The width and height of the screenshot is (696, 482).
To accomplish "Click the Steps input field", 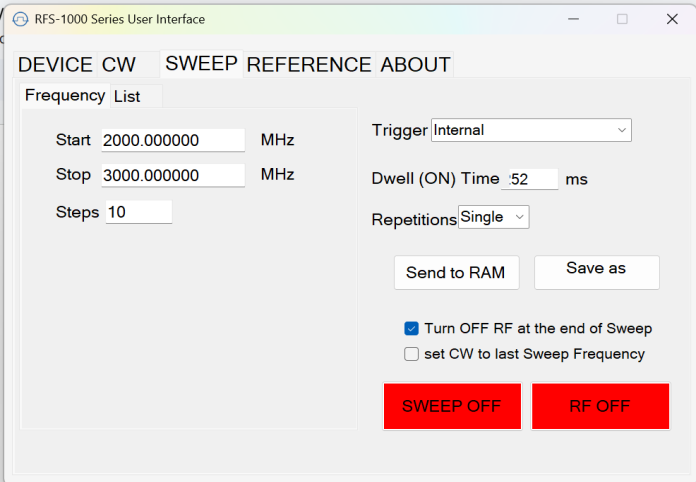I will point(139,212).
